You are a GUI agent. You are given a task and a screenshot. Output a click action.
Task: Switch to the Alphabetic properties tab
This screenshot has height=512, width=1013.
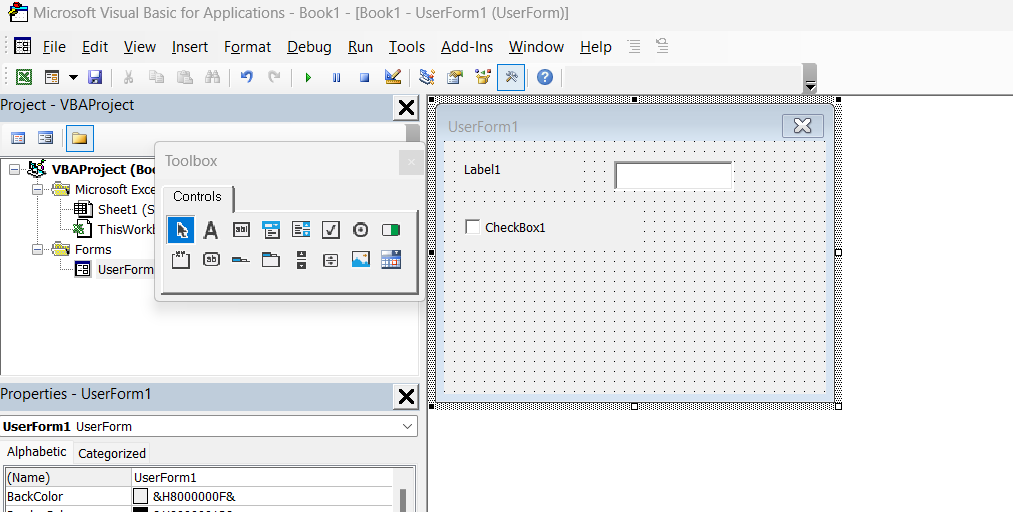pos(37,452)
